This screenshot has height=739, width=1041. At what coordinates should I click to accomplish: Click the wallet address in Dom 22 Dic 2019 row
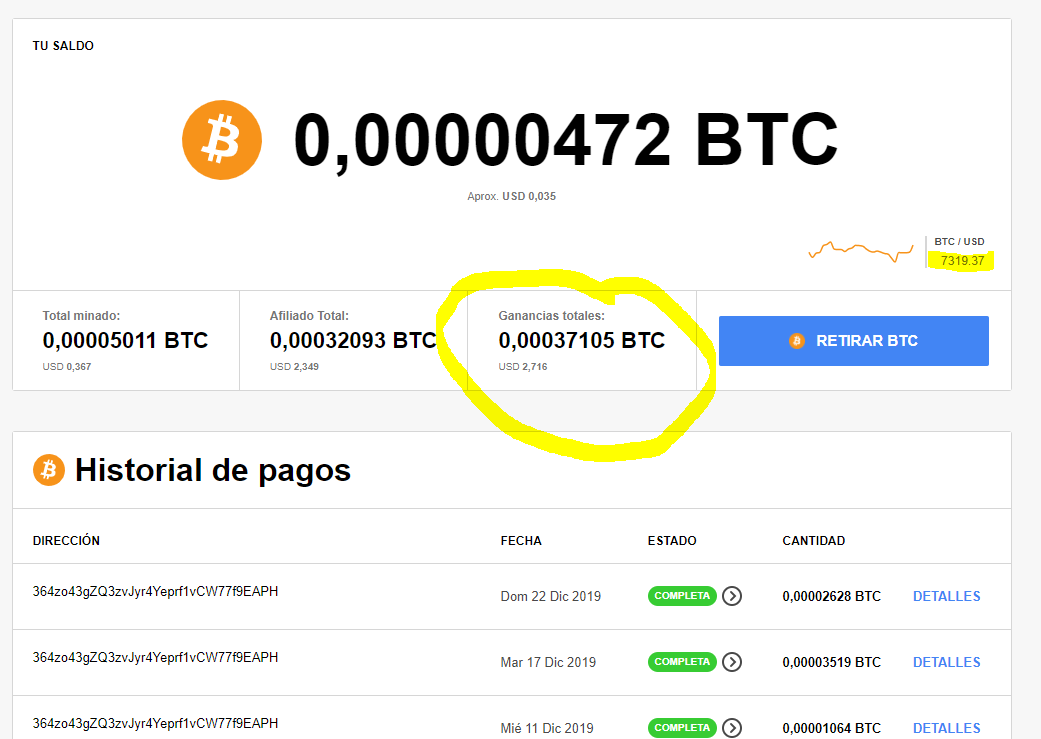click(x=155, y=591)
